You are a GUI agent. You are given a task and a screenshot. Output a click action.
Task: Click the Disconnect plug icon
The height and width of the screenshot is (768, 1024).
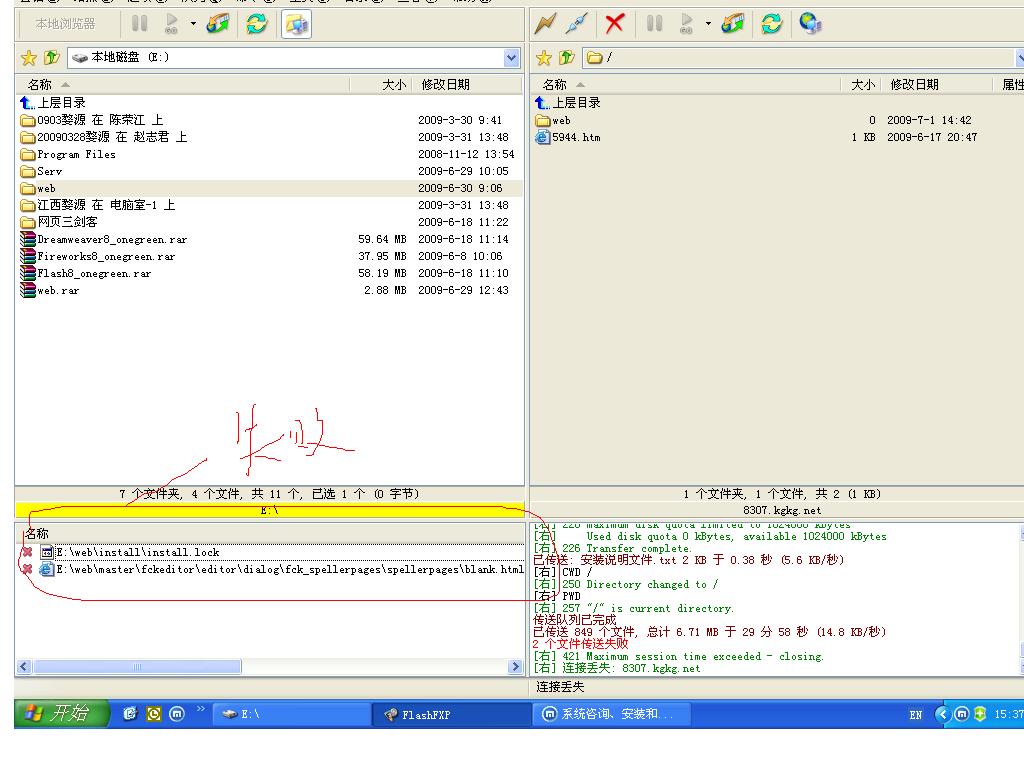point(577,23)
